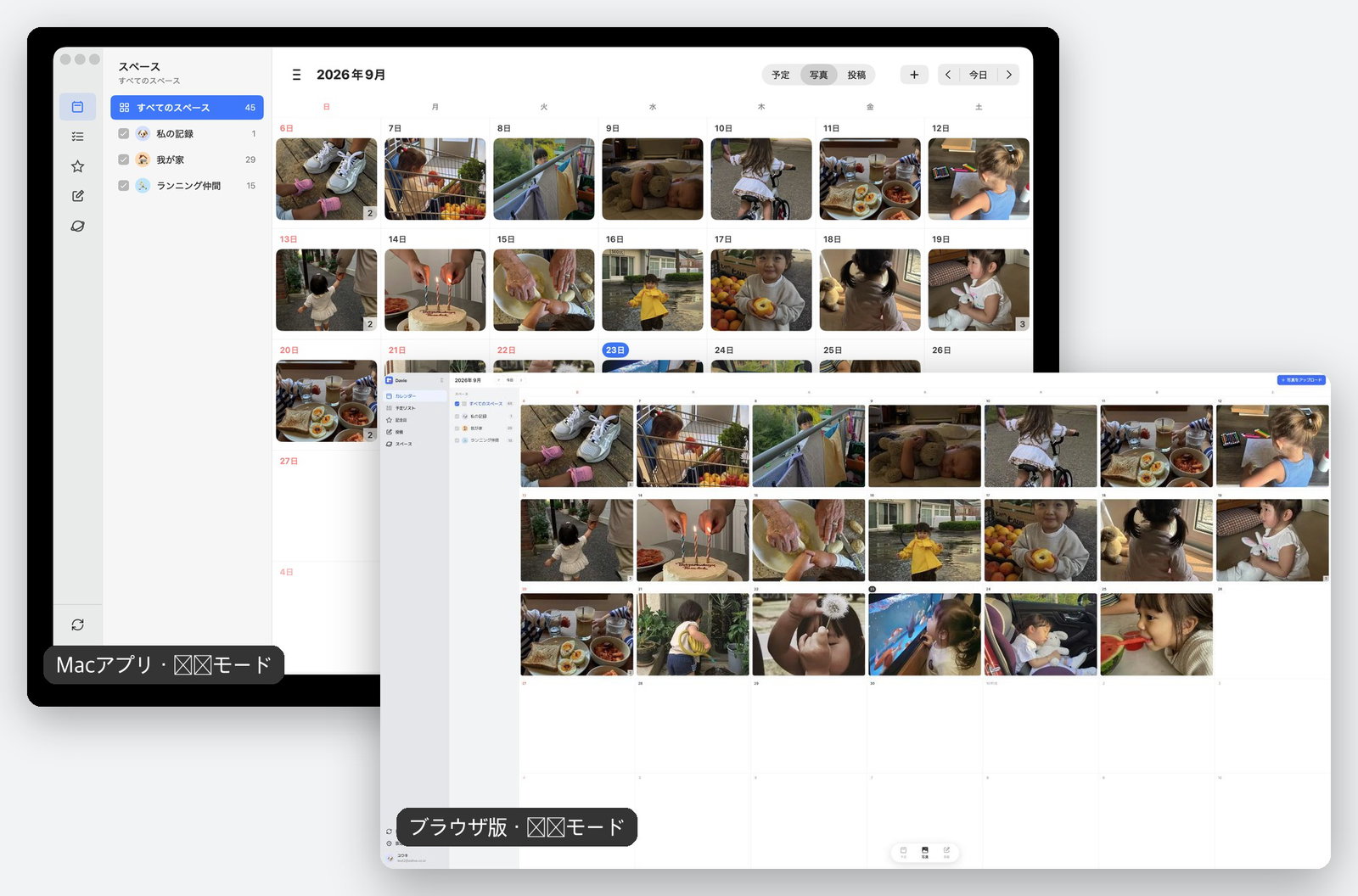The image size is (1358, 896).
Task: Open the calendar icon in Mac app sidebar
Action: (77, 107)
